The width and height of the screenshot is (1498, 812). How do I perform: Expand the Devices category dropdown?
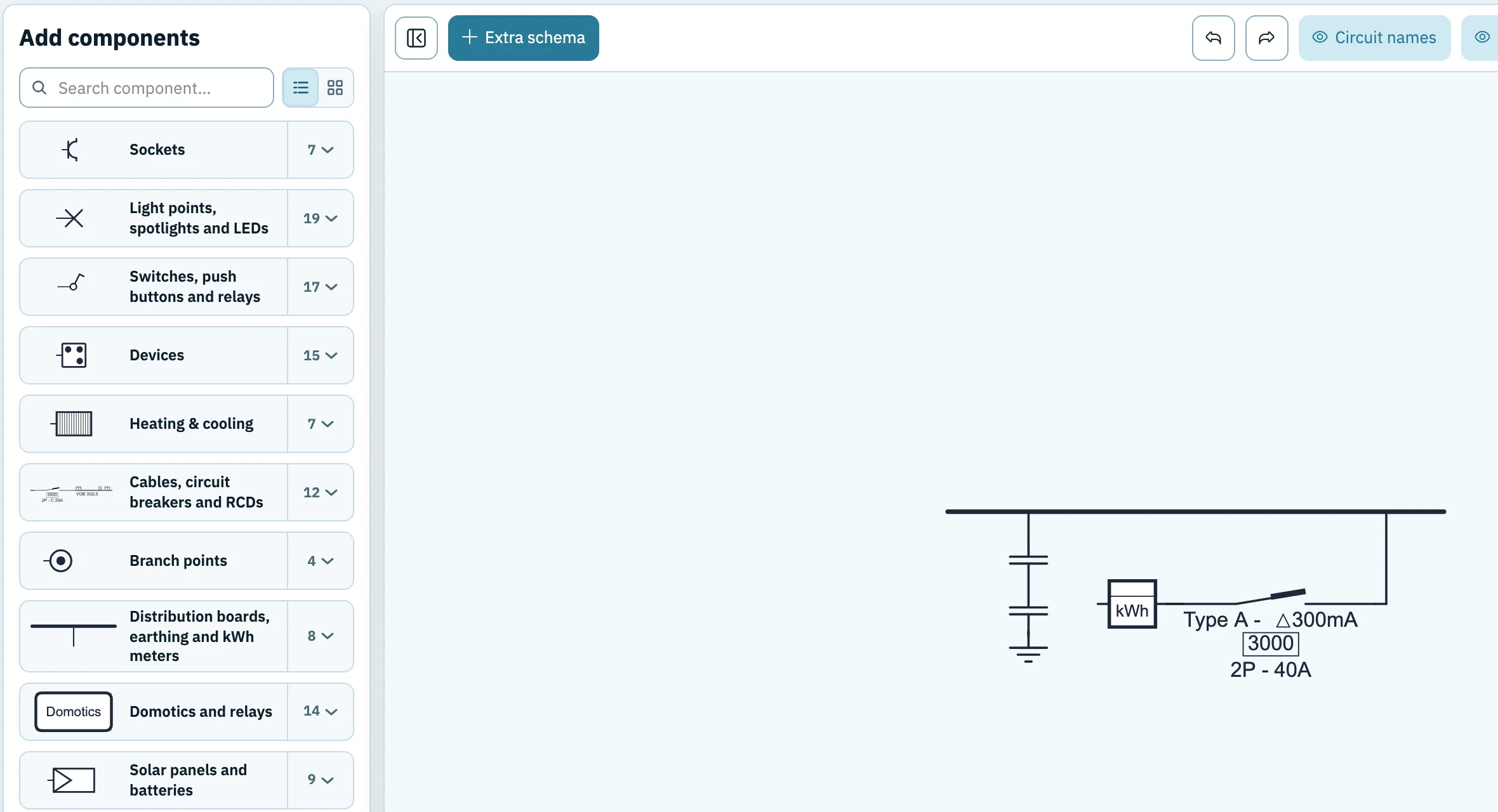(321, 355)
